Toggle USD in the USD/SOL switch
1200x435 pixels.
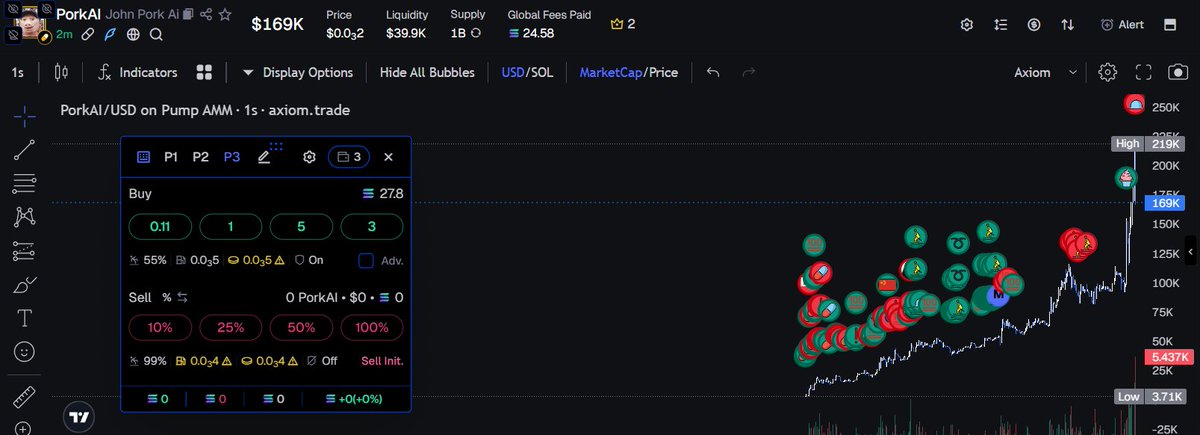point(513,72)
